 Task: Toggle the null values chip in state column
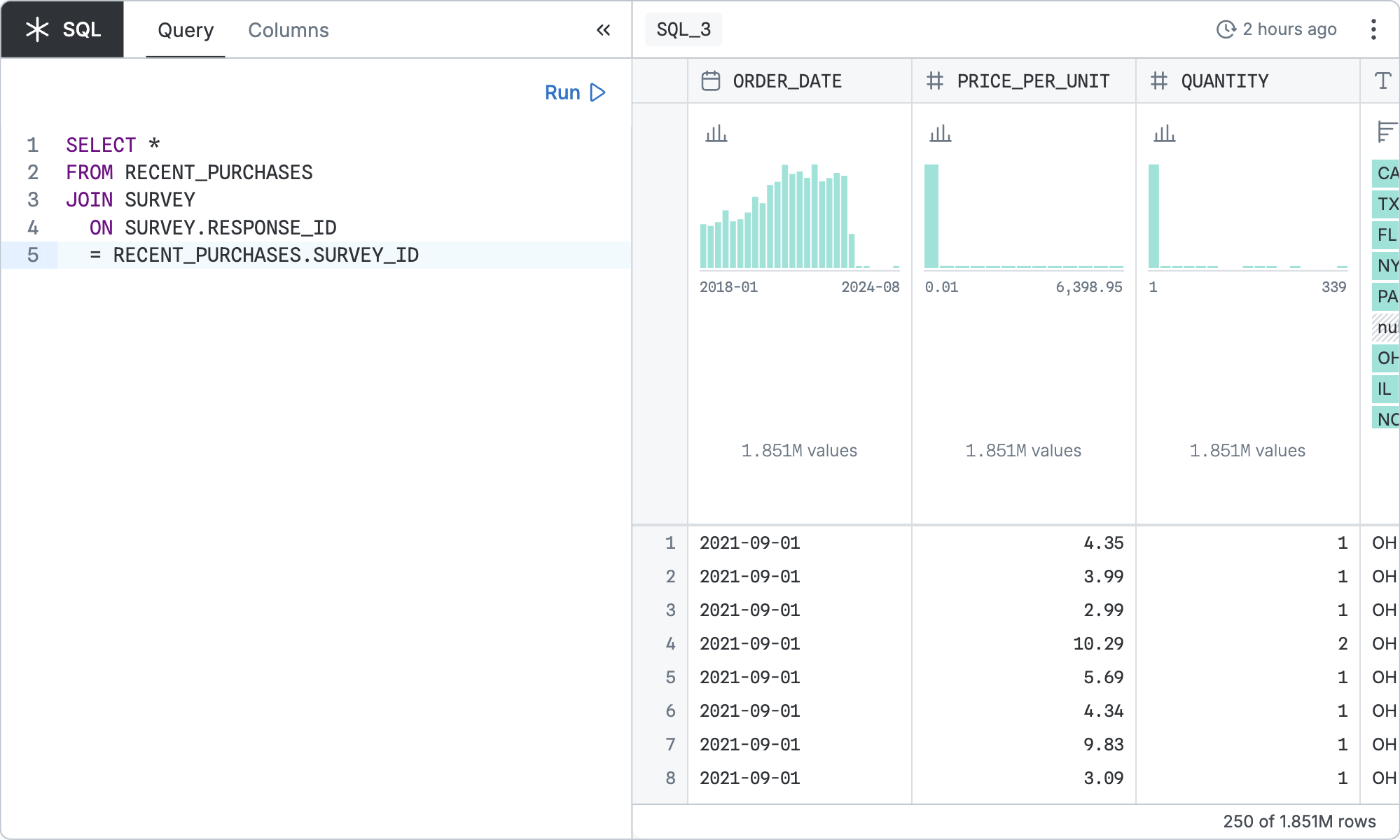point(1385,327)
